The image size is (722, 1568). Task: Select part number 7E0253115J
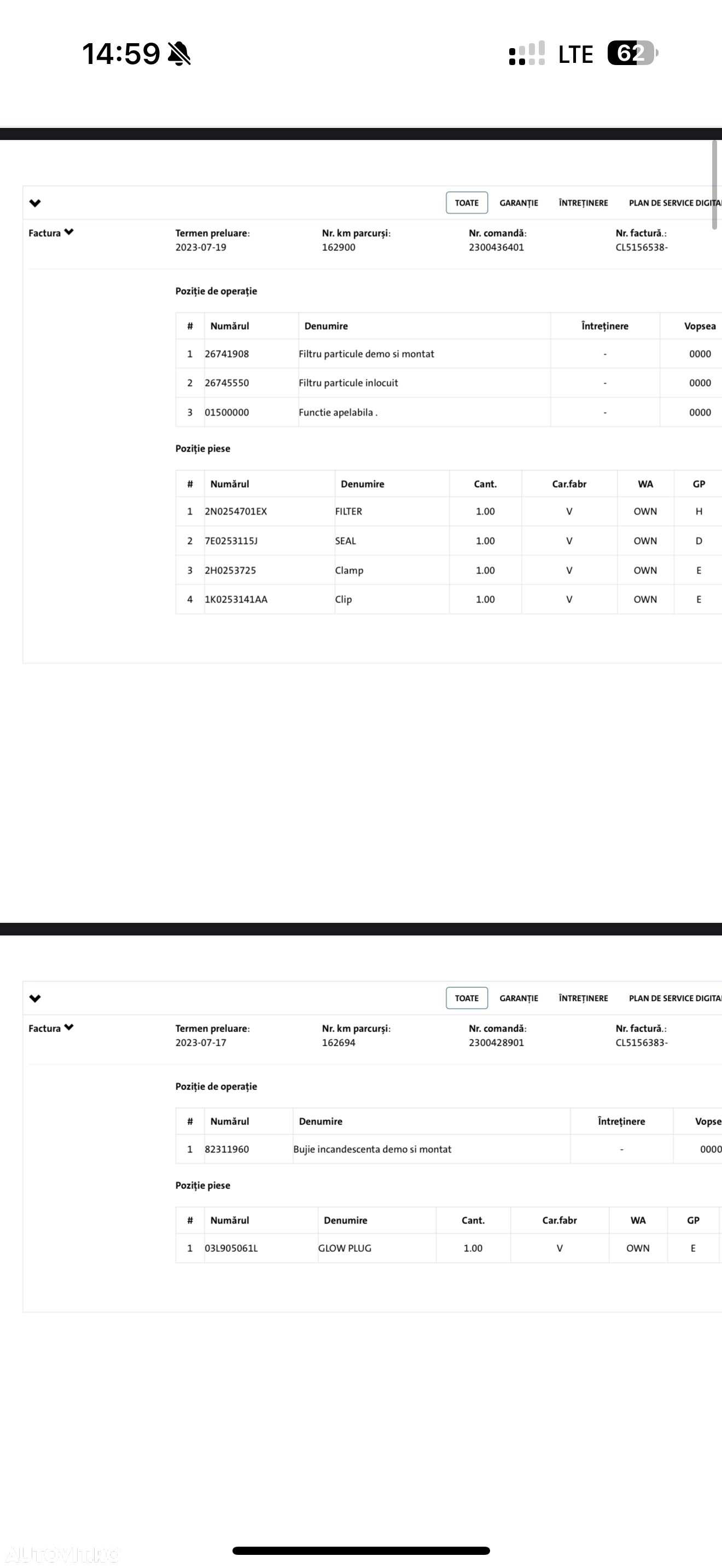(x=231, y=541)
